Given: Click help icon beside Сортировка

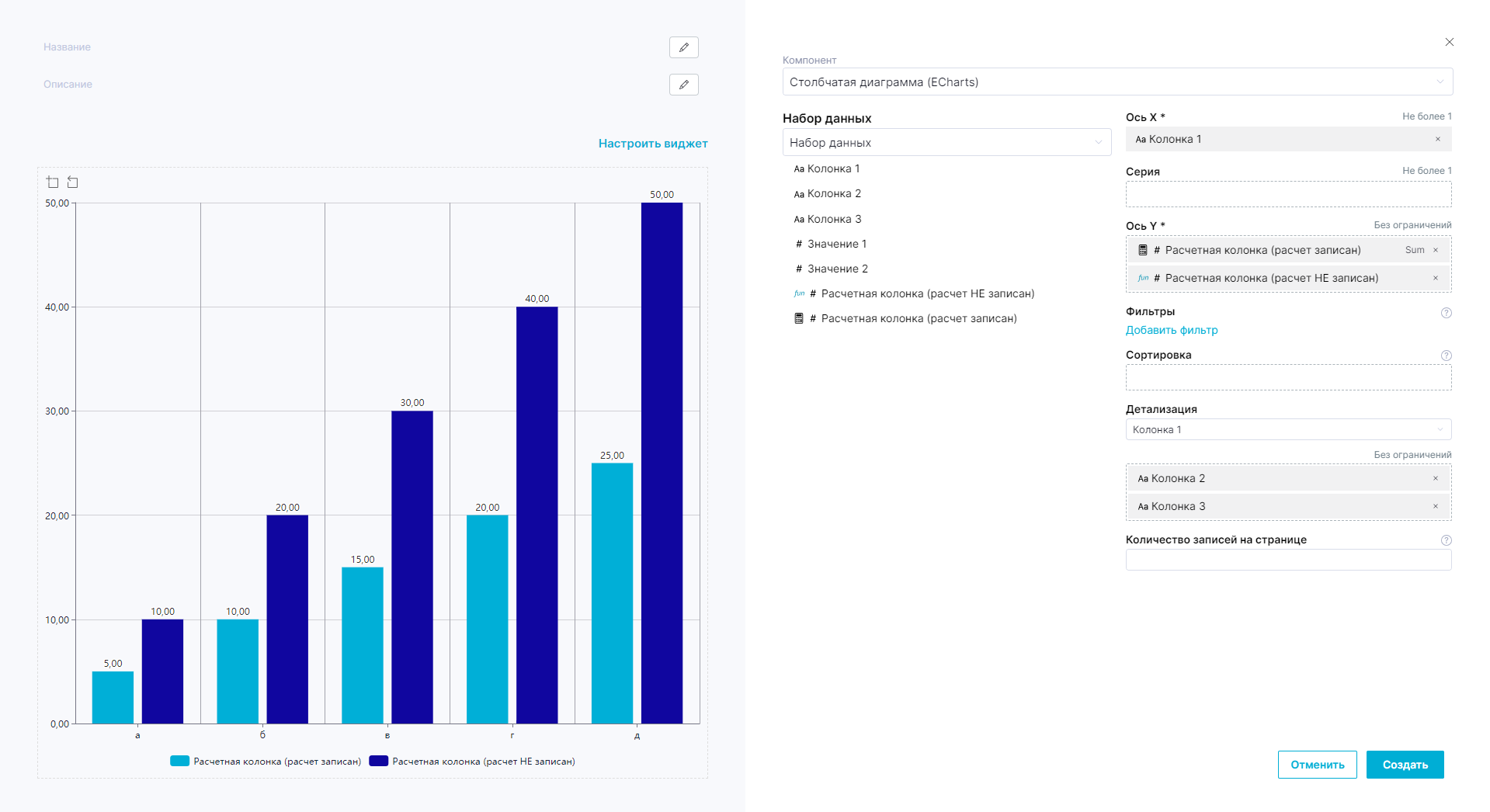Looking at the screenshot, I should pyautogui.click(x=1446, y=356).
